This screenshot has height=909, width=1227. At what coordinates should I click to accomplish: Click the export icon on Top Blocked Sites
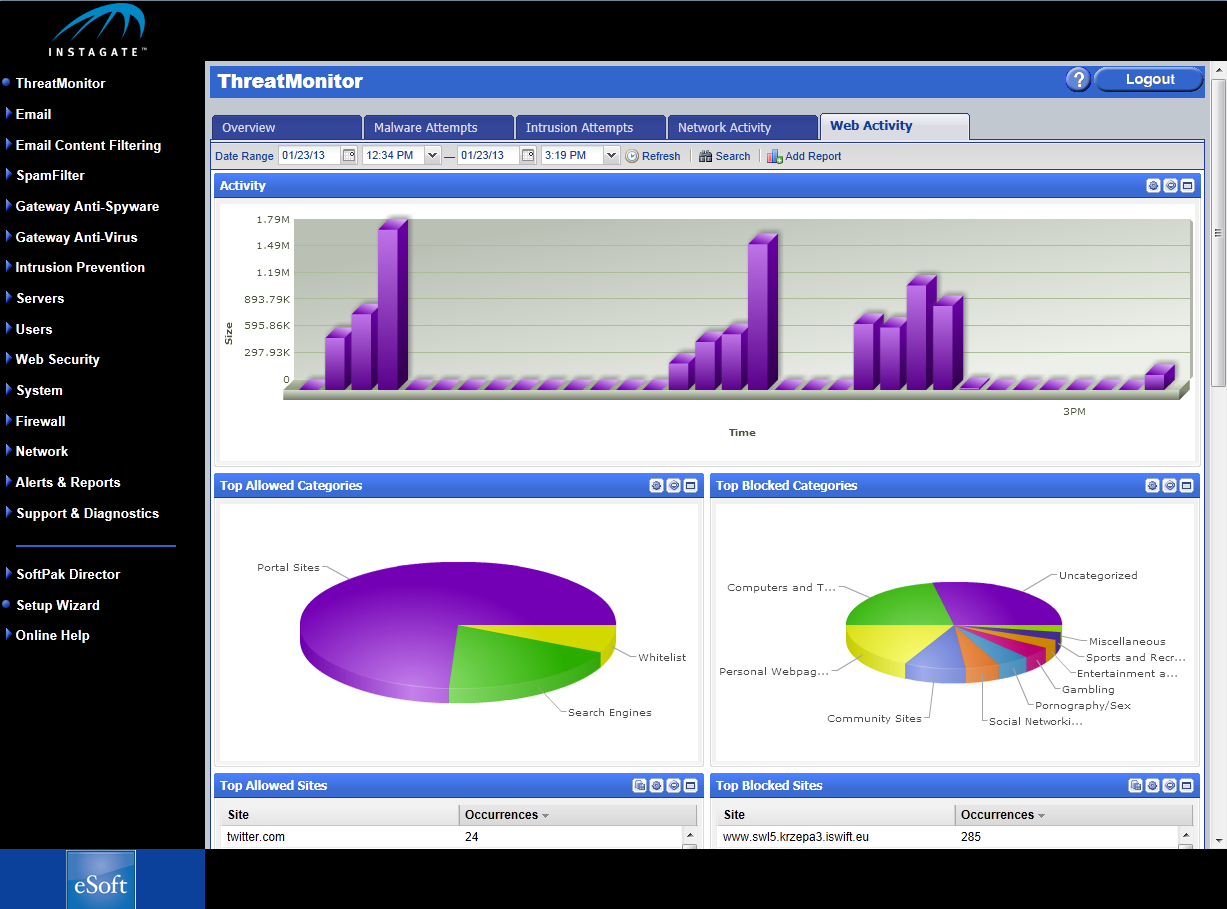[x=1136, y=785]
